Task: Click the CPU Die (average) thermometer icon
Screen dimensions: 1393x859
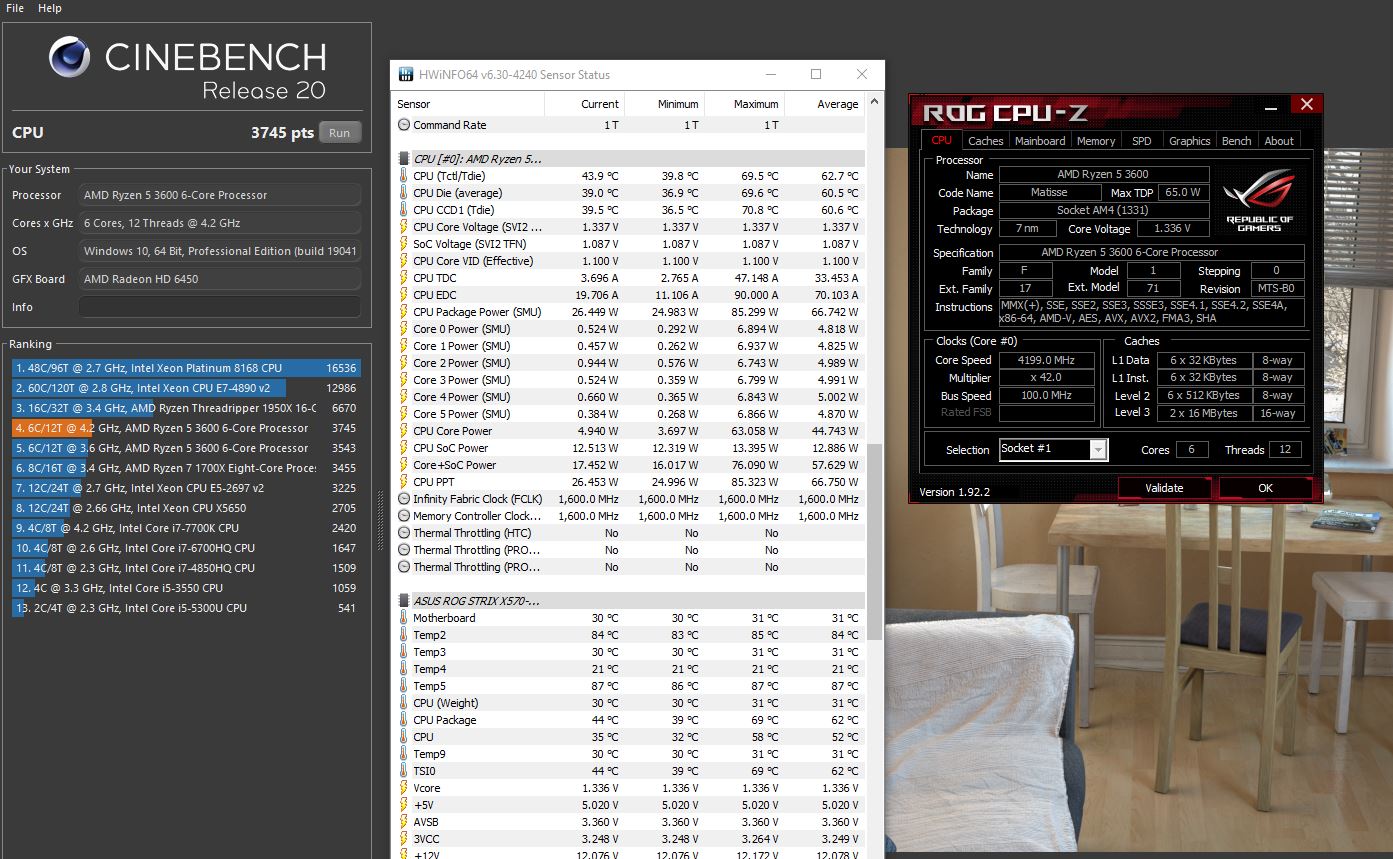Action: pos(404,193)
